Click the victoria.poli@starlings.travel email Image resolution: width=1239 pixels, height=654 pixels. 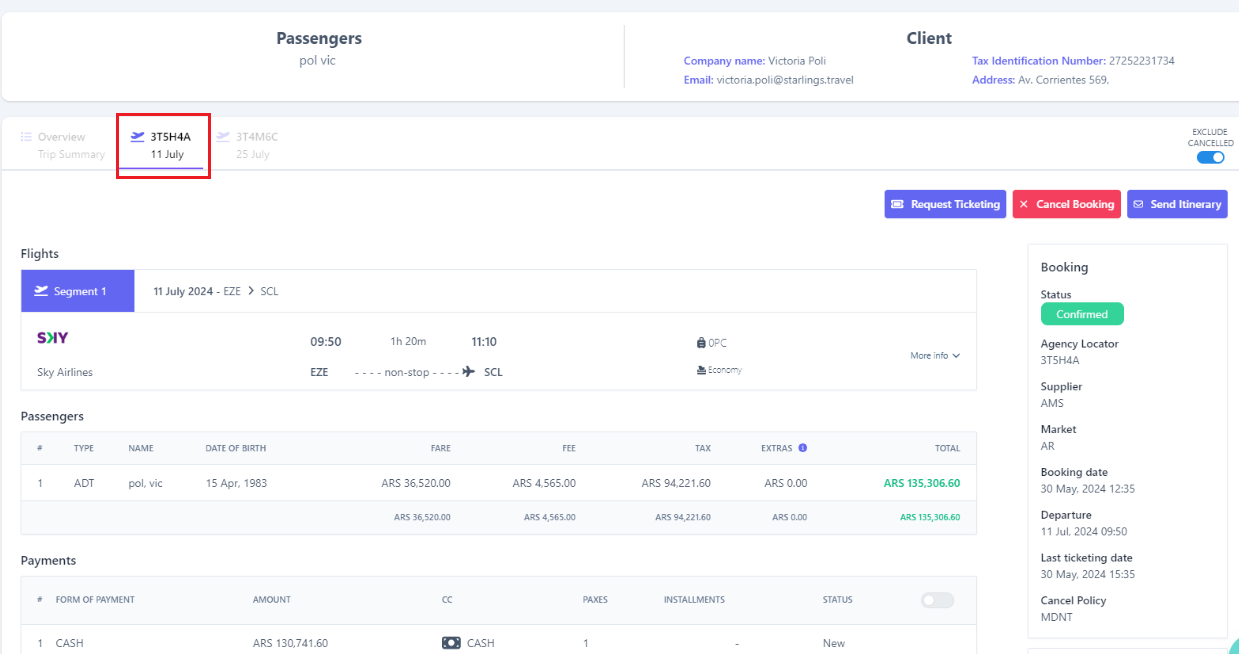coord(785,80)
